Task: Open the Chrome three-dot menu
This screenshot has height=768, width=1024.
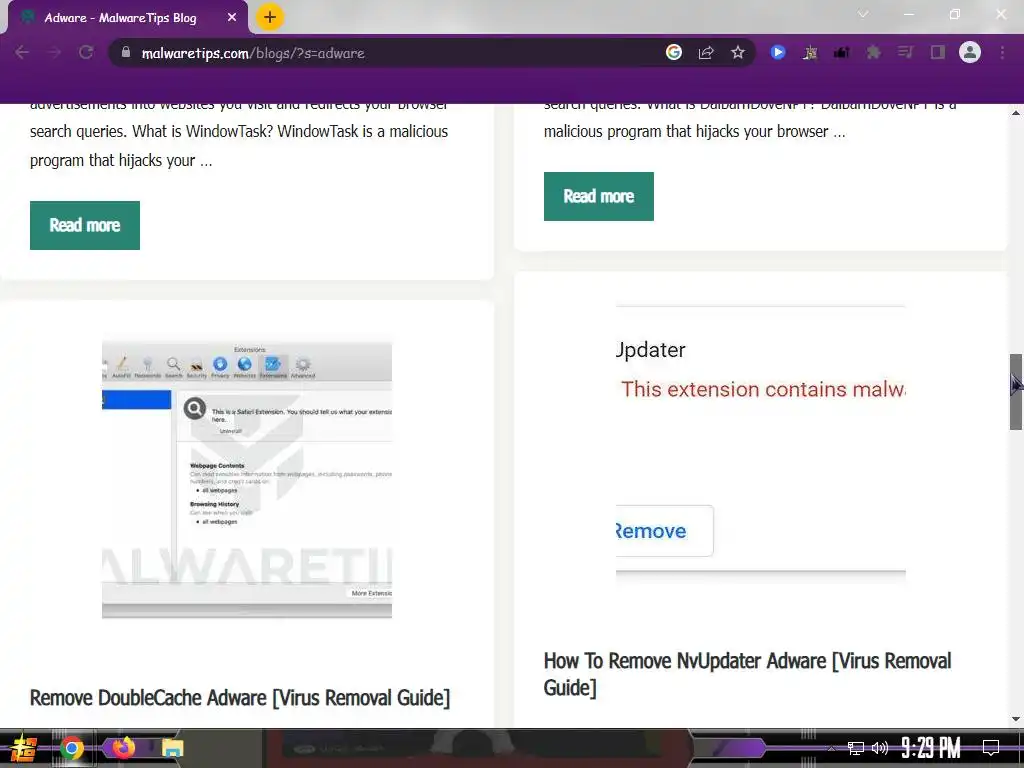Action: point(1002,53)
